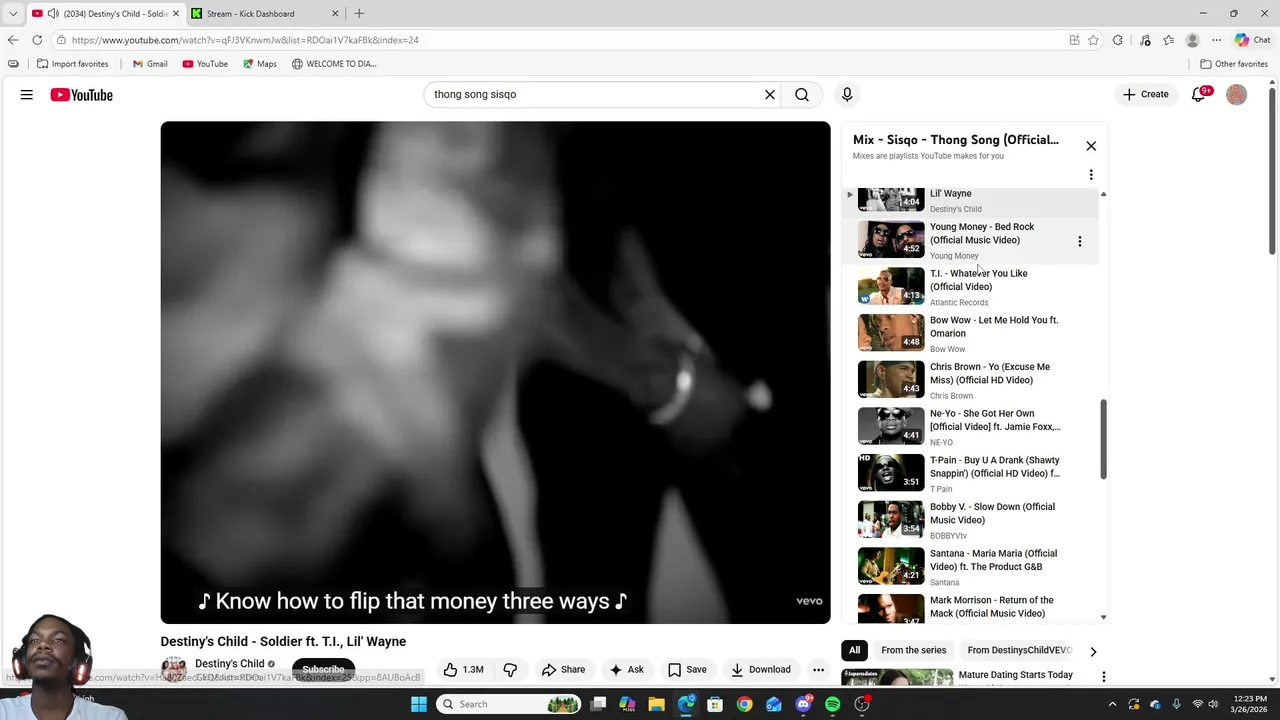
Task: Open Mix playlist options three-dot menu
Action: point(1091,175)
